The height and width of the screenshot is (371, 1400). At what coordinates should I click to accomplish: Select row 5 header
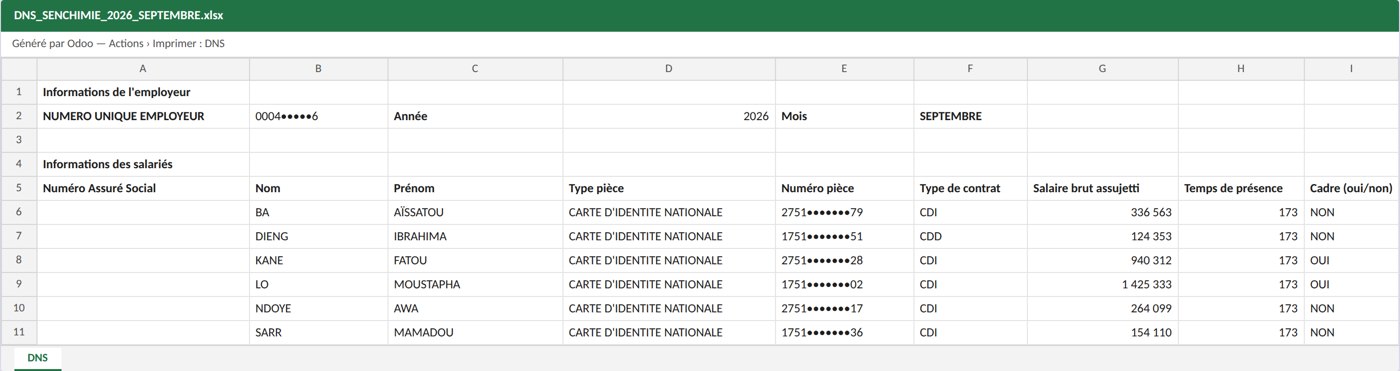pos(19,188)
